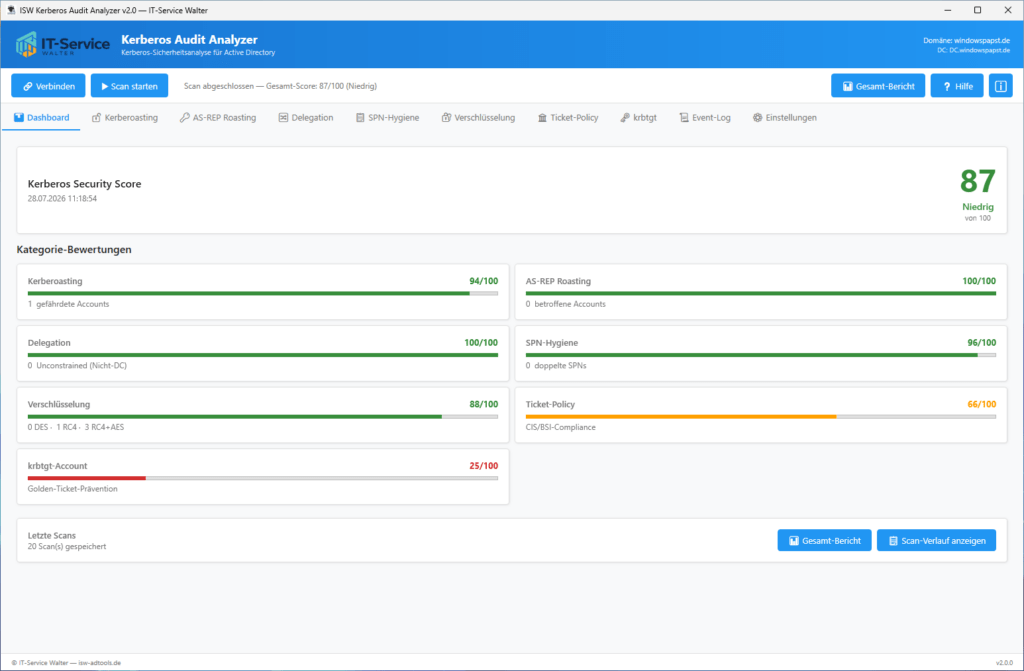Maximize the application window
This screenshot has height=671, width=1024.
pos(977,10)
